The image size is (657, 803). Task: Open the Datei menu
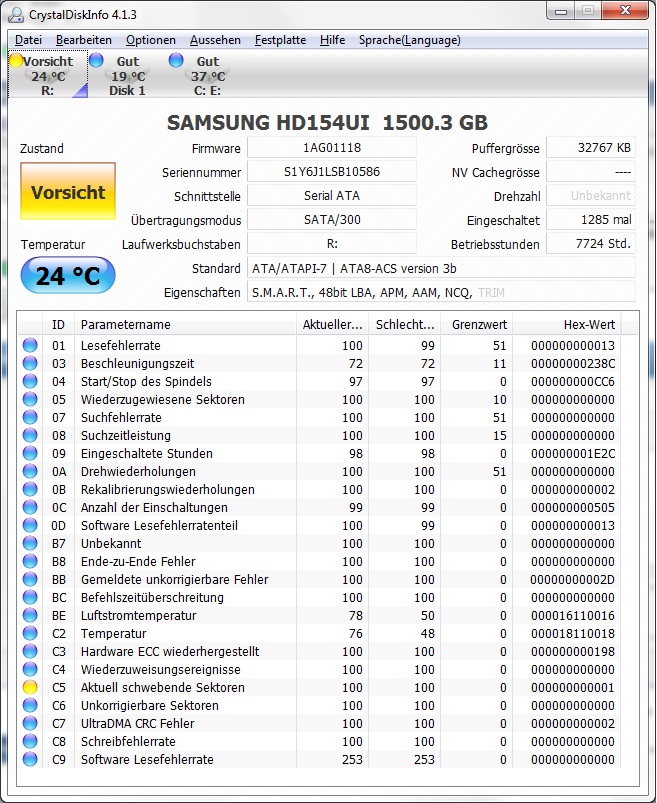[x=28, y=40]
